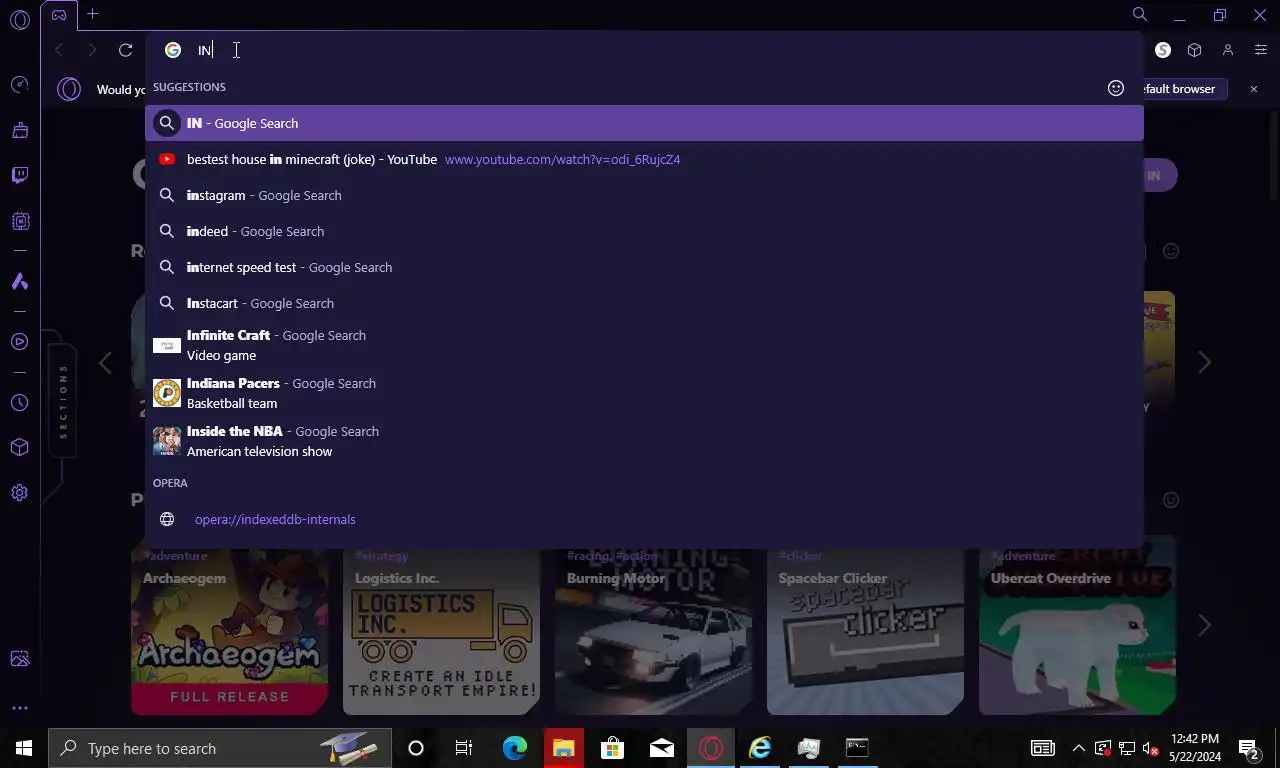Open File Explorer from taskbar
This screenshot has width=1280, height=768.
(564, 748)
